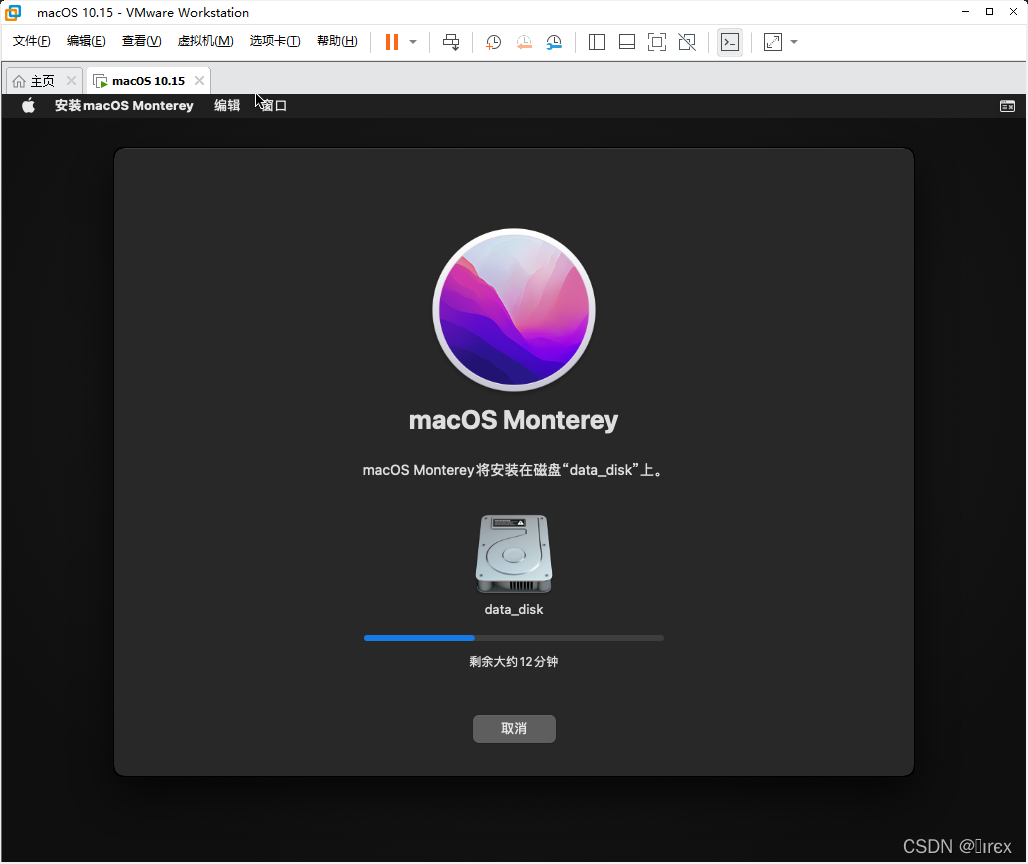Click the VMware Workstation title bar icon
Viewport: 1028px width, 864px height.
(x=13, y=12)
